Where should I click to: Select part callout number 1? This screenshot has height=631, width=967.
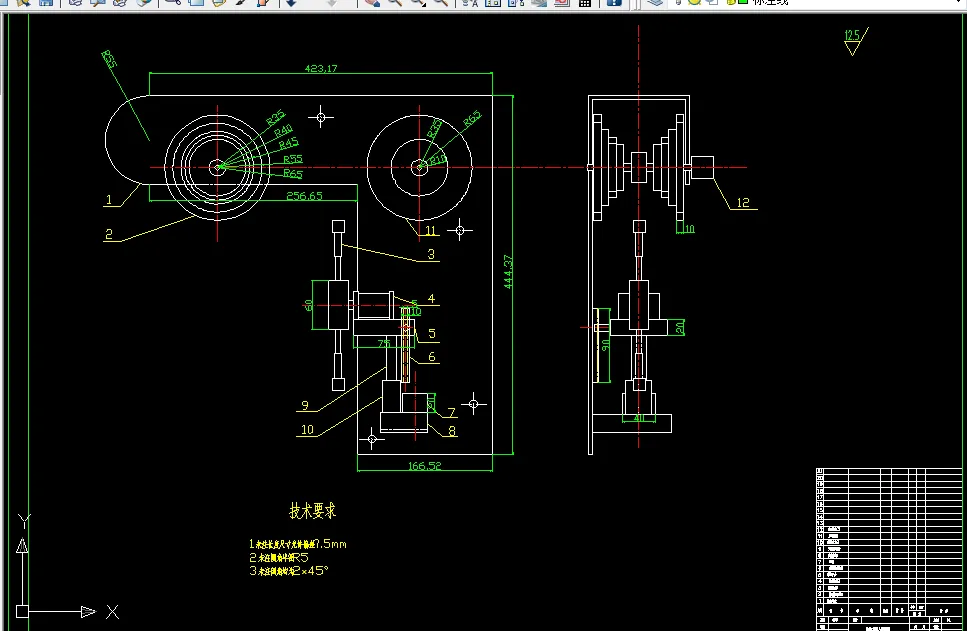tap(109, 200)
